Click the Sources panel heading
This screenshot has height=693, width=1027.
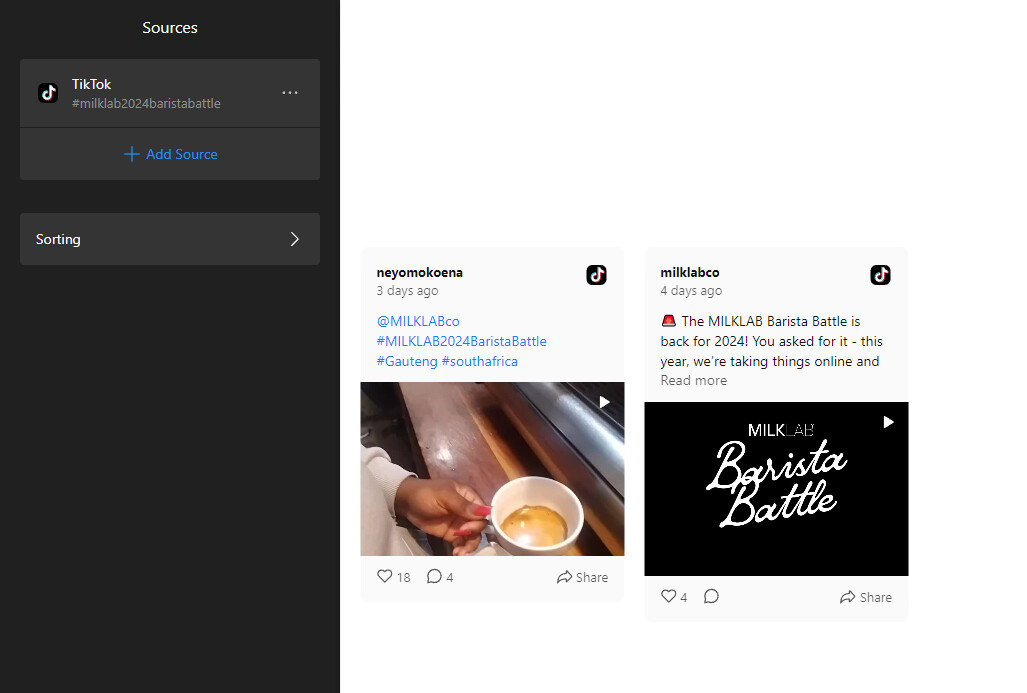point(170,28)
